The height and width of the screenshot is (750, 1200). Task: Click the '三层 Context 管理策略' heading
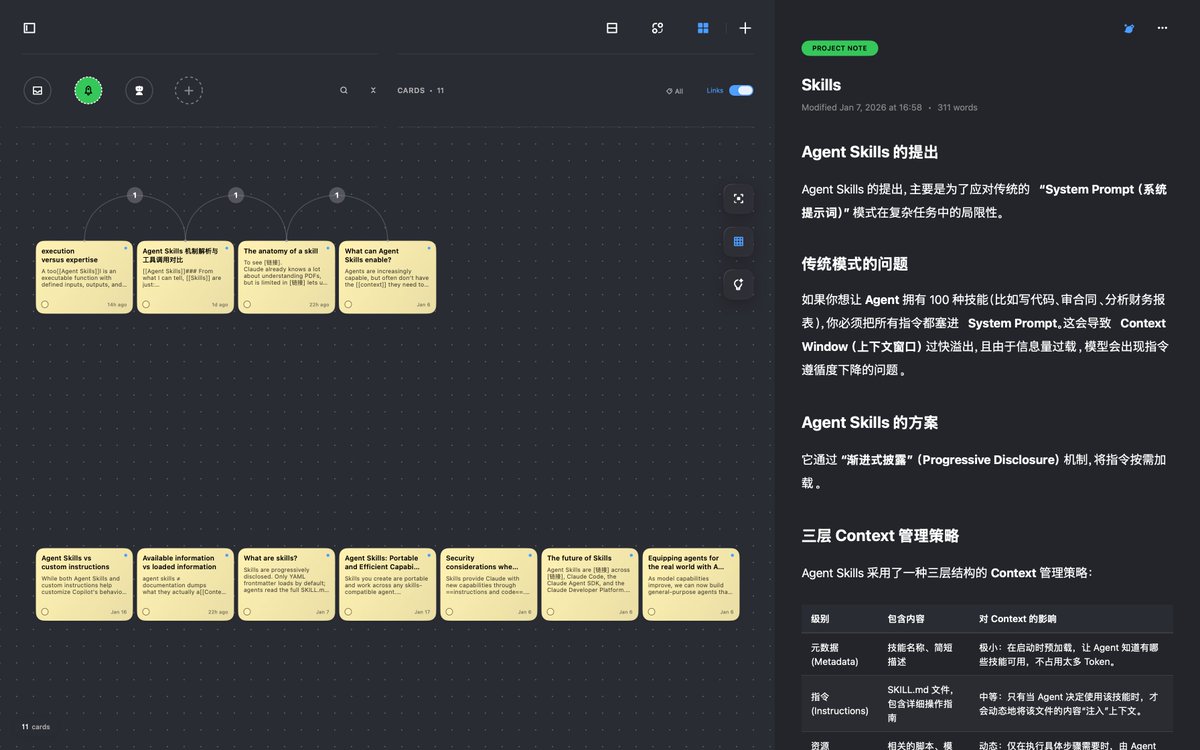pyautogui.click(x=880, y=535)
